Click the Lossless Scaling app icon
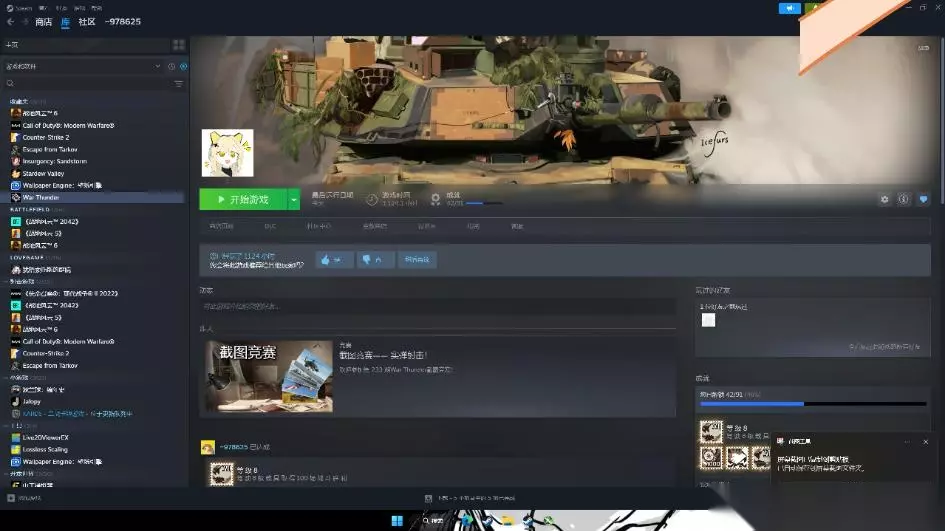The width and height of the screenshot is (945, 531). pyautogui.click(x=16, y=450)
